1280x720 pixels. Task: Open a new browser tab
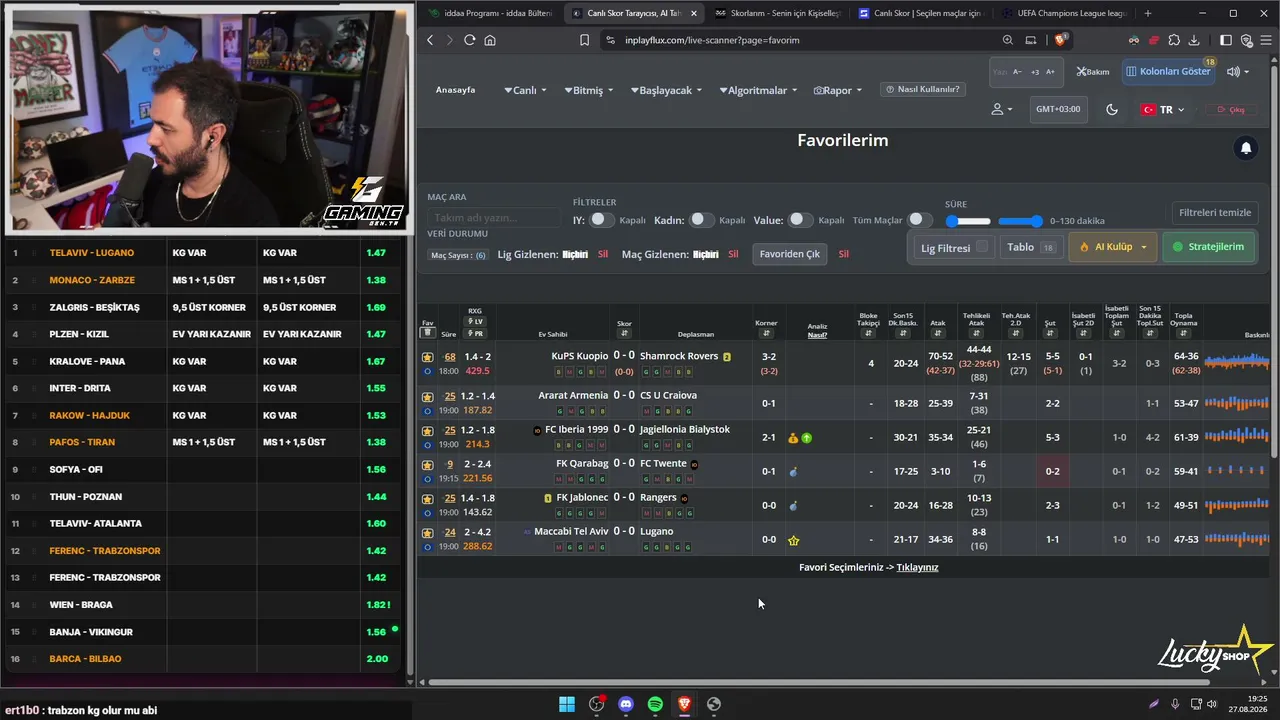coord(1148,13)
